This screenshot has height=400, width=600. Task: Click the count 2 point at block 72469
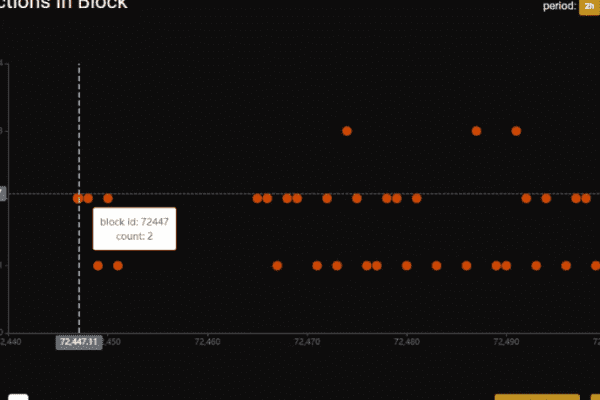pyautogui.click(x=297, y=198)
